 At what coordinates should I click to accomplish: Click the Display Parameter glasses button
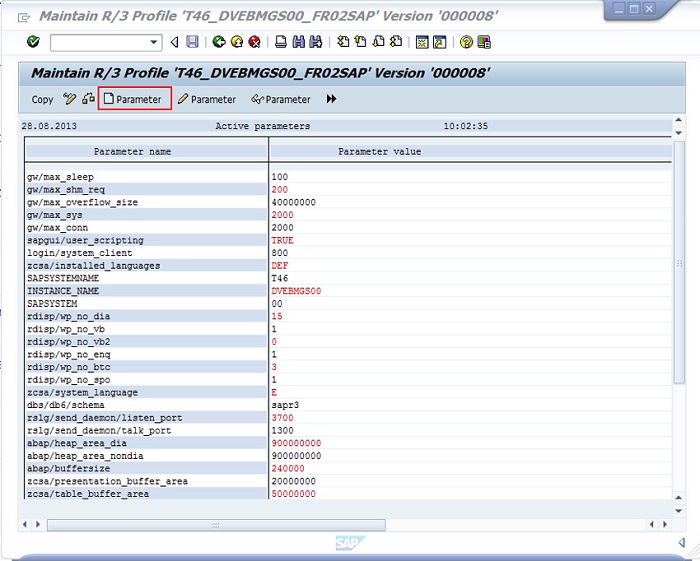[x=281, y=99]
